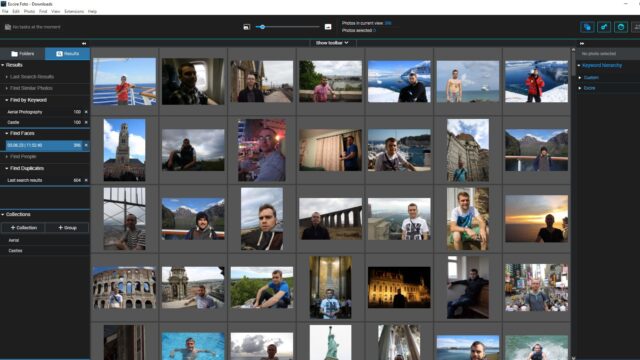Open the Find menu
The image size is (640, 360).
click(x=43, y=11)
